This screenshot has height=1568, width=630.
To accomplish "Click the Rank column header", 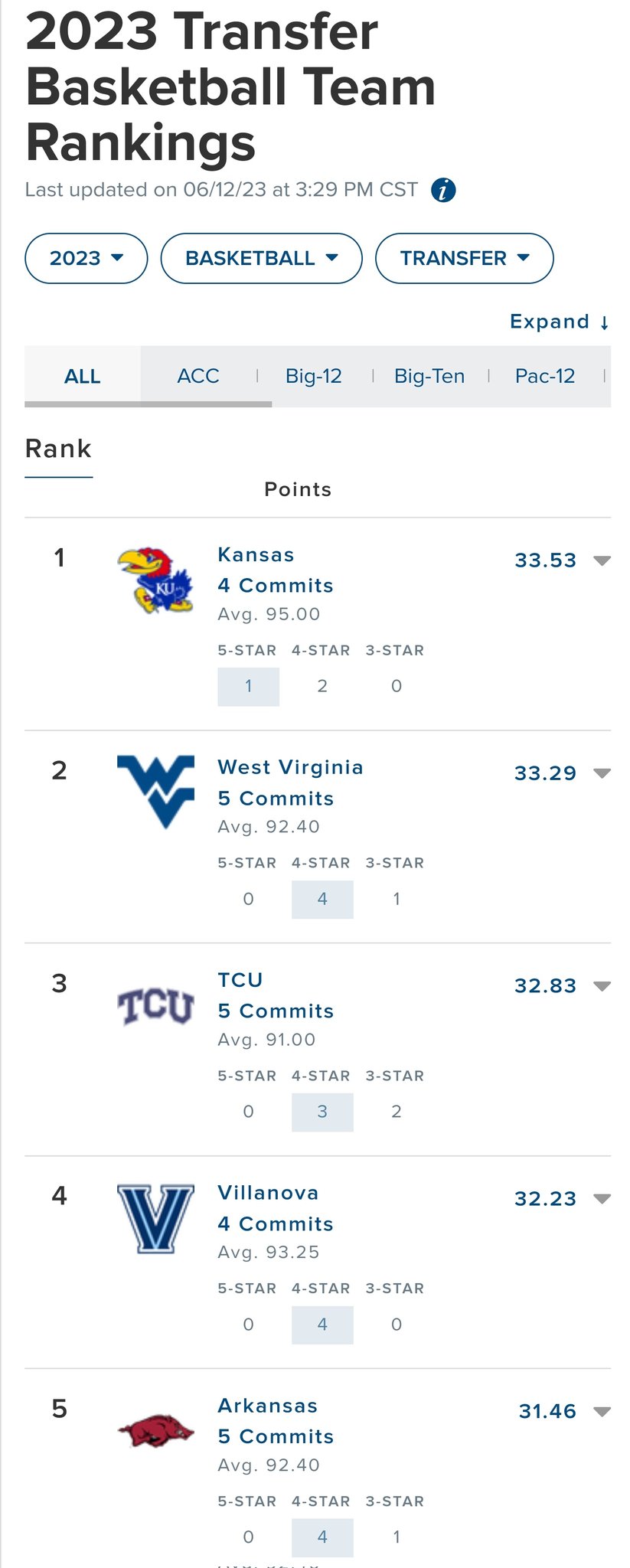I will point(58,449).
